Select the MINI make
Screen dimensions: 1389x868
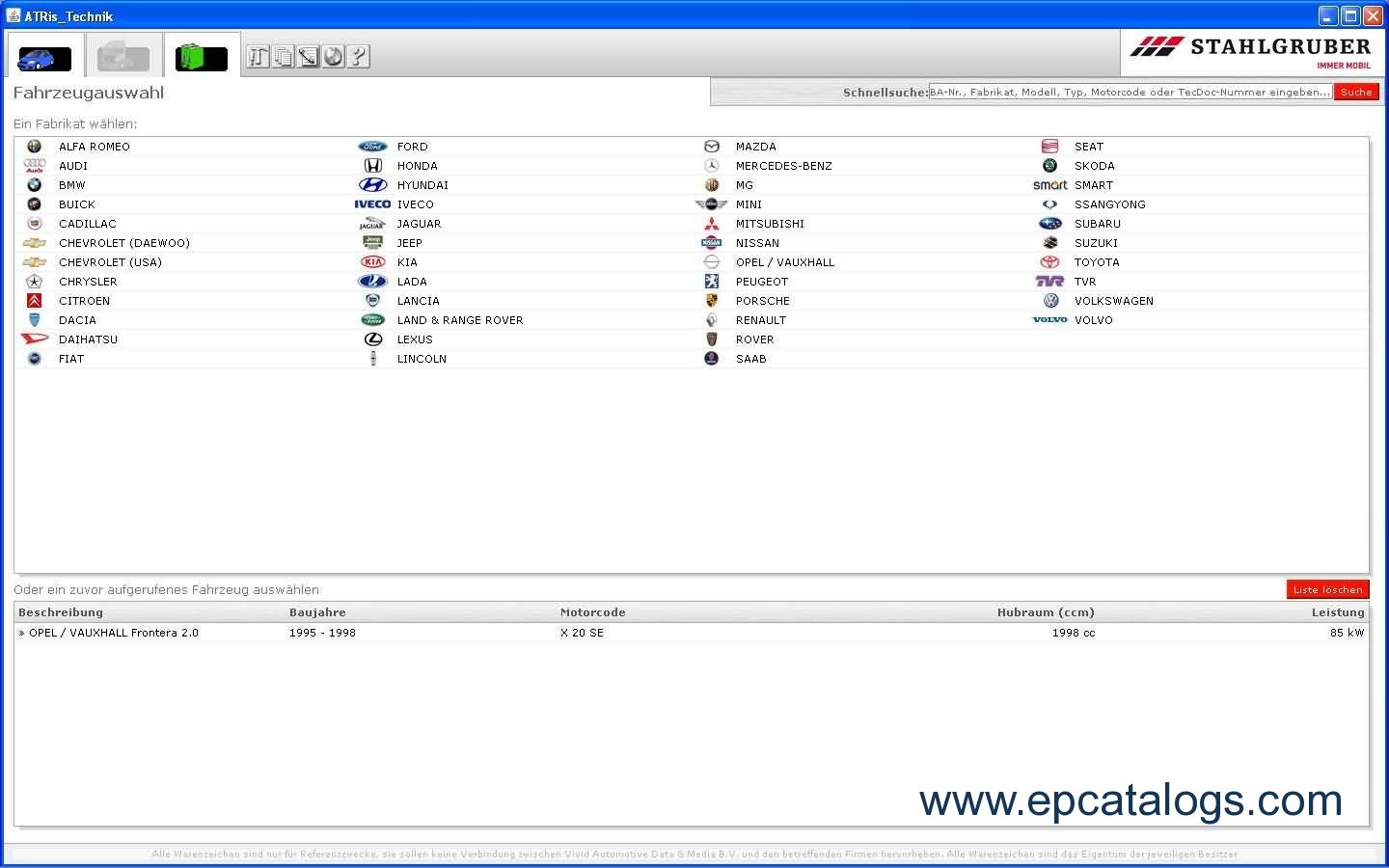click(749, 204)
